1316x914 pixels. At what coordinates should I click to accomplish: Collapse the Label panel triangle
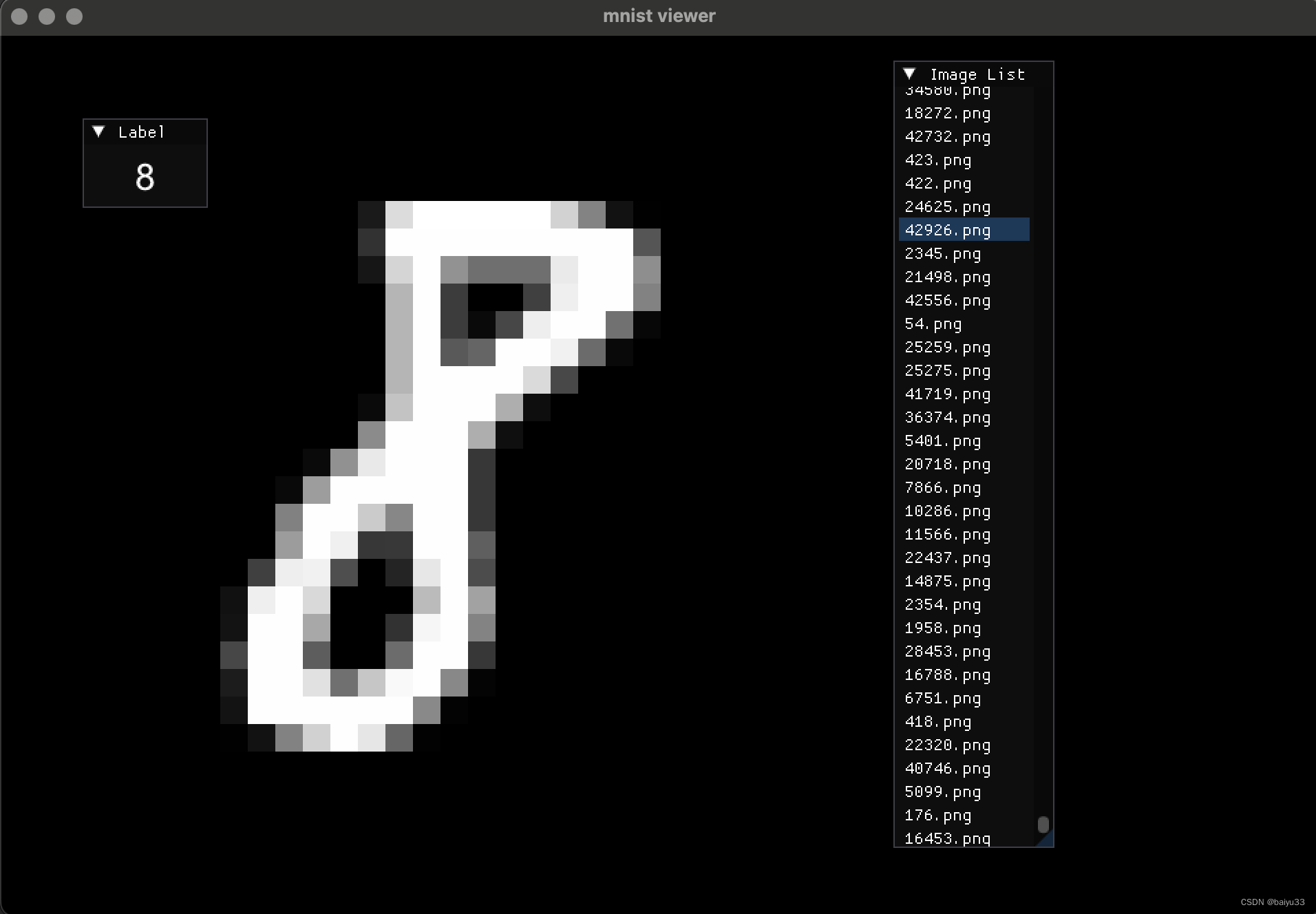tap(98, 131)
